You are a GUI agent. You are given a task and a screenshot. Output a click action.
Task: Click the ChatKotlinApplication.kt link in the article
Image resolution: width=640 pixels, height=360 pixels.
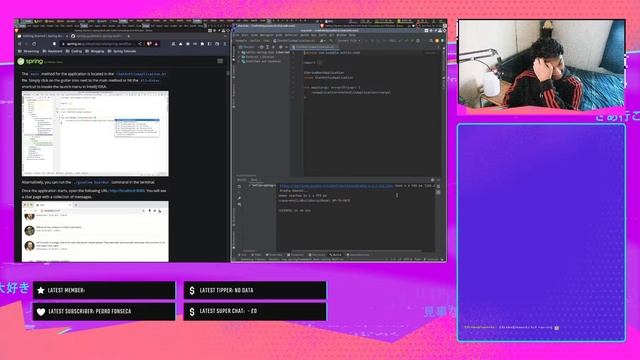point(141,74)
